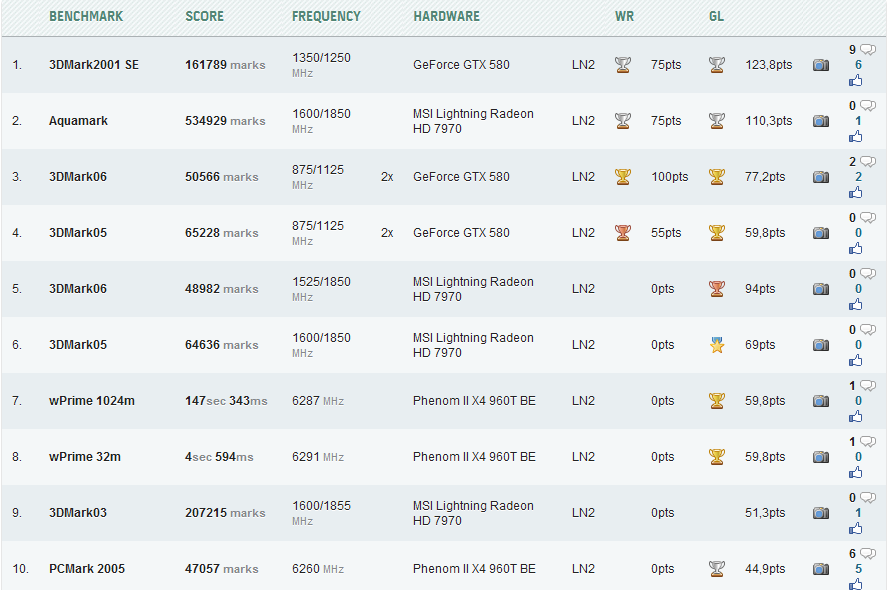Select the score 161789 marks
The height and width of the screenshot is (590, 888).
[x=225, y=65]
